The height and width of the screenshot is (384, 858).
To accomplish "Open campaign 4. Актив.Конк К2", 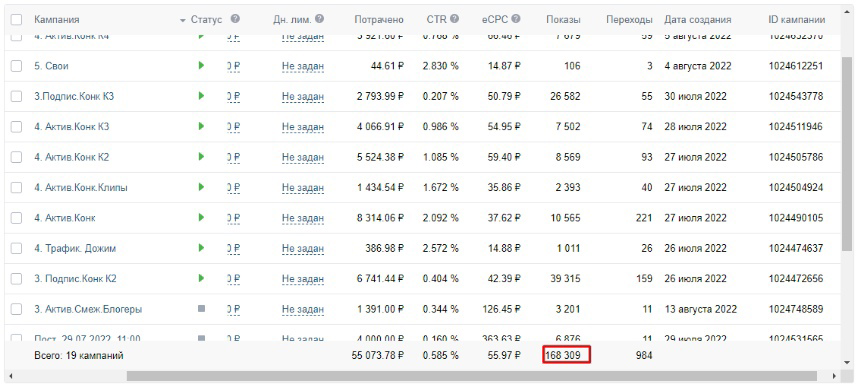I will point(72,157).
